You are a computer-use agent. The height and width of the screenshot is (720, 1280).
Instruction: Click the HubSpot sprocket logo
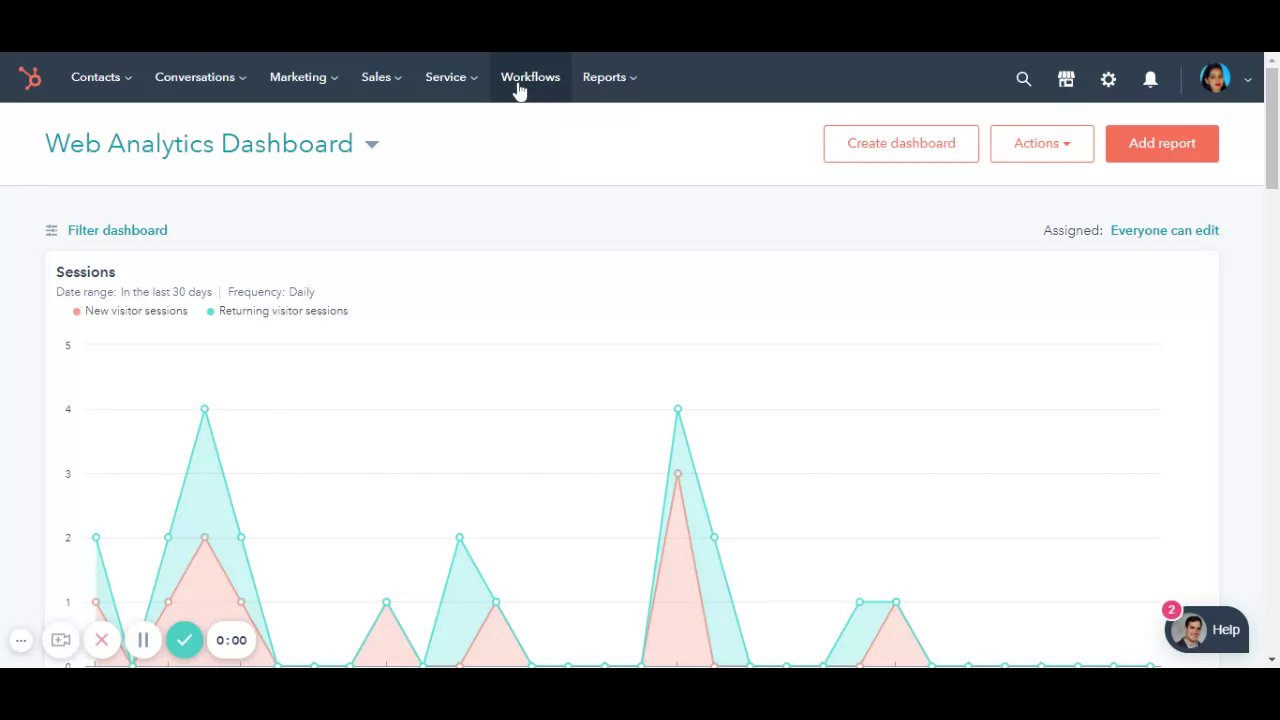click(30, 77)
